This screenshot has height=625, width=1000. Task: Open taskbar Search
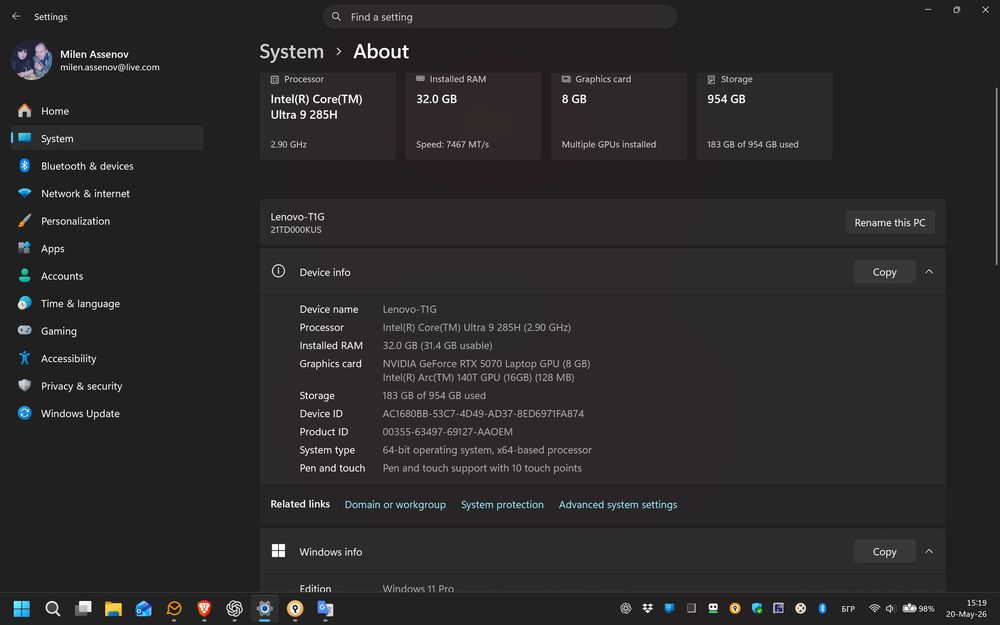click(52, 608)
